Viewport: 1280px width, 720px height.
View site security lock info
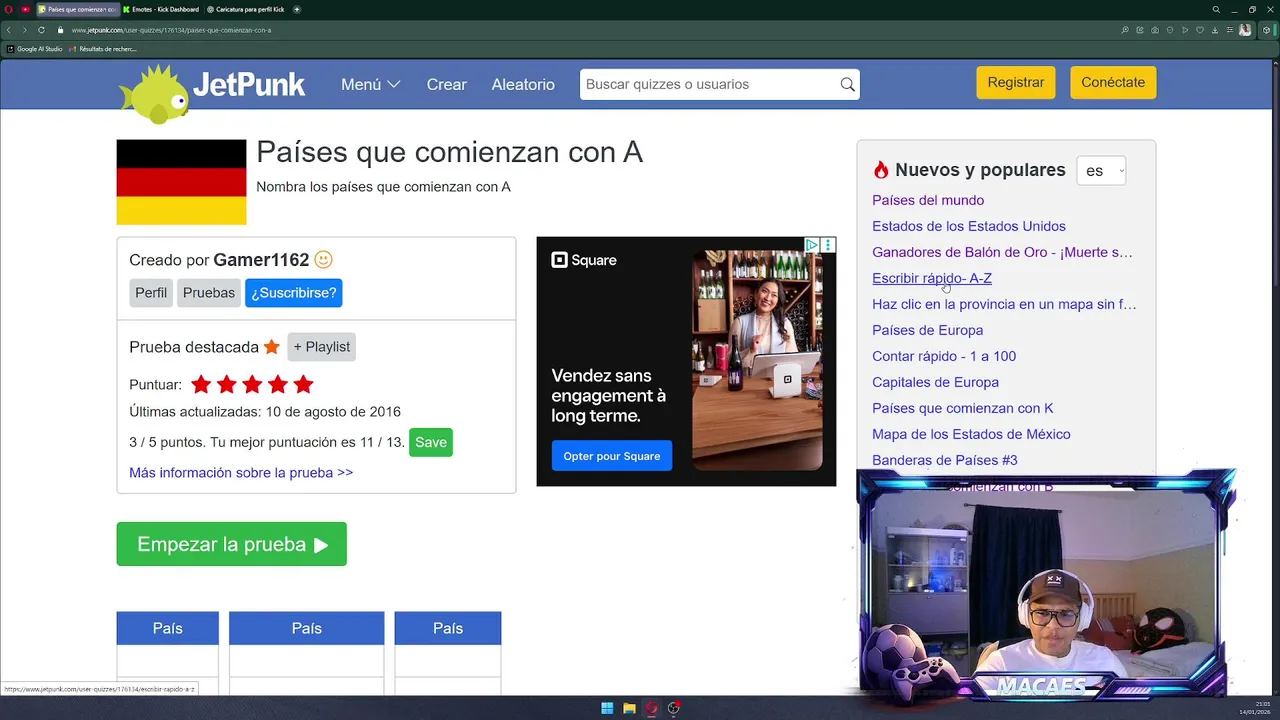tap(60, 30)
